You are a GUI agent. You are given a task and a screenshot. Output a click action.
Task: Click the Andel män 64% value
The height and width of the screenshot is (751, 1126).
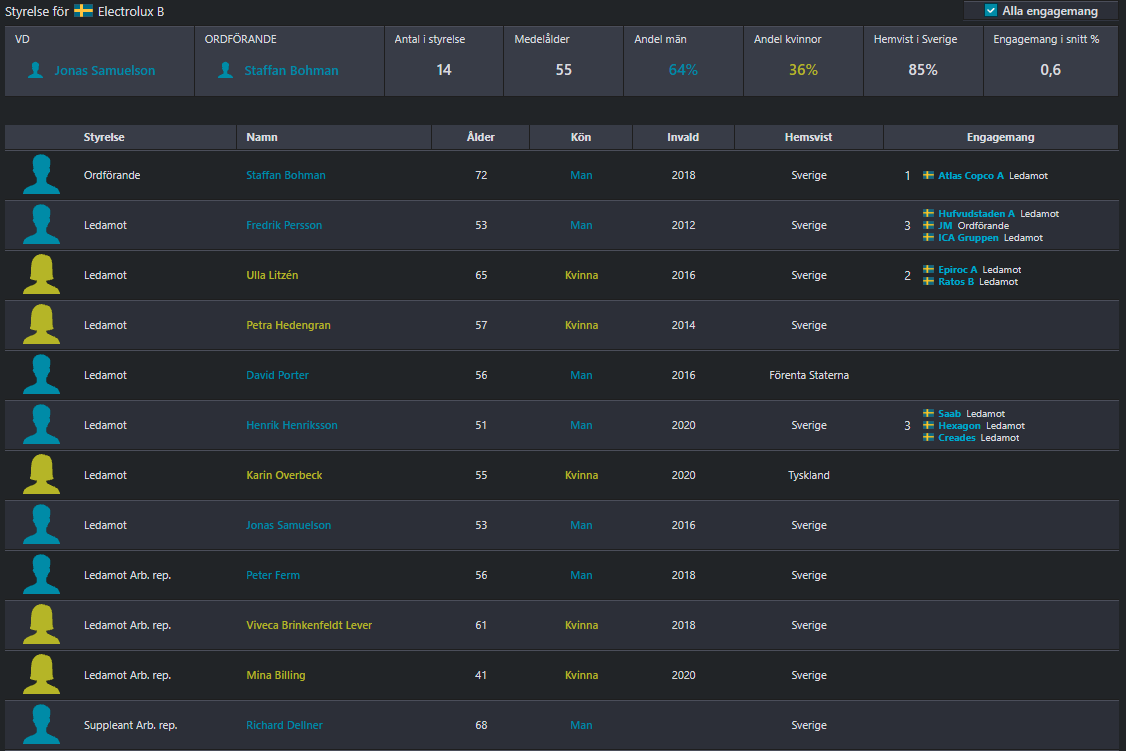[683, 70]
